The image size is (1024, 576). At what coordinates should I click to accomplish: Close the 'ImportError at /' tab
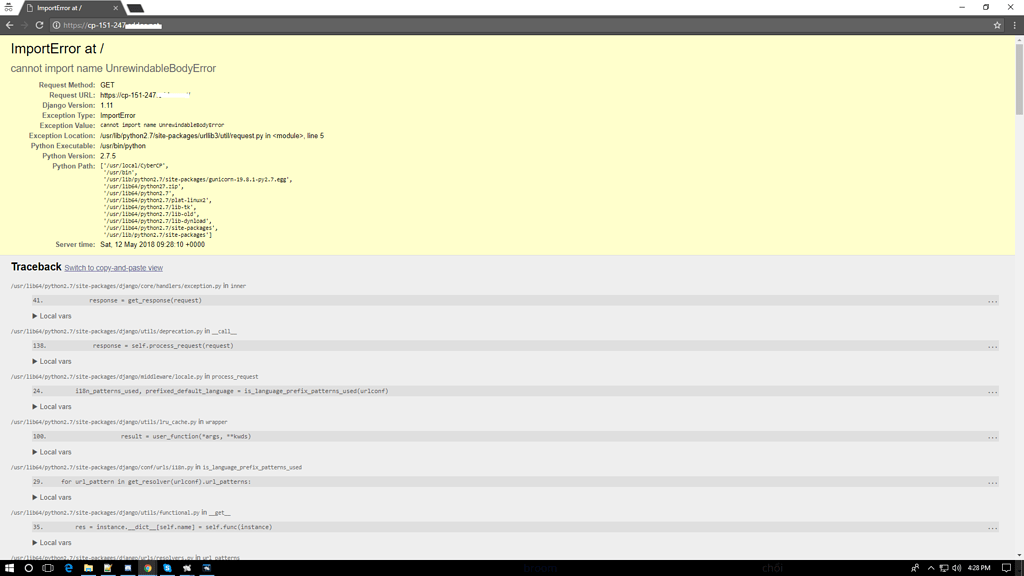(x=116, y=8)
